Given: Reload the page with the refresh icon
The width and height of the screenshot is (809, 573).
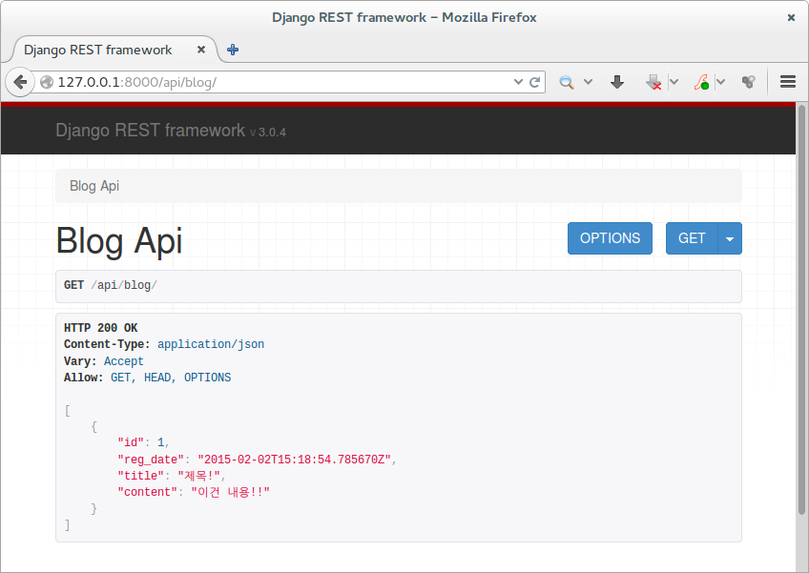Looking at the screenshot, I should click(x=535, y=82).
